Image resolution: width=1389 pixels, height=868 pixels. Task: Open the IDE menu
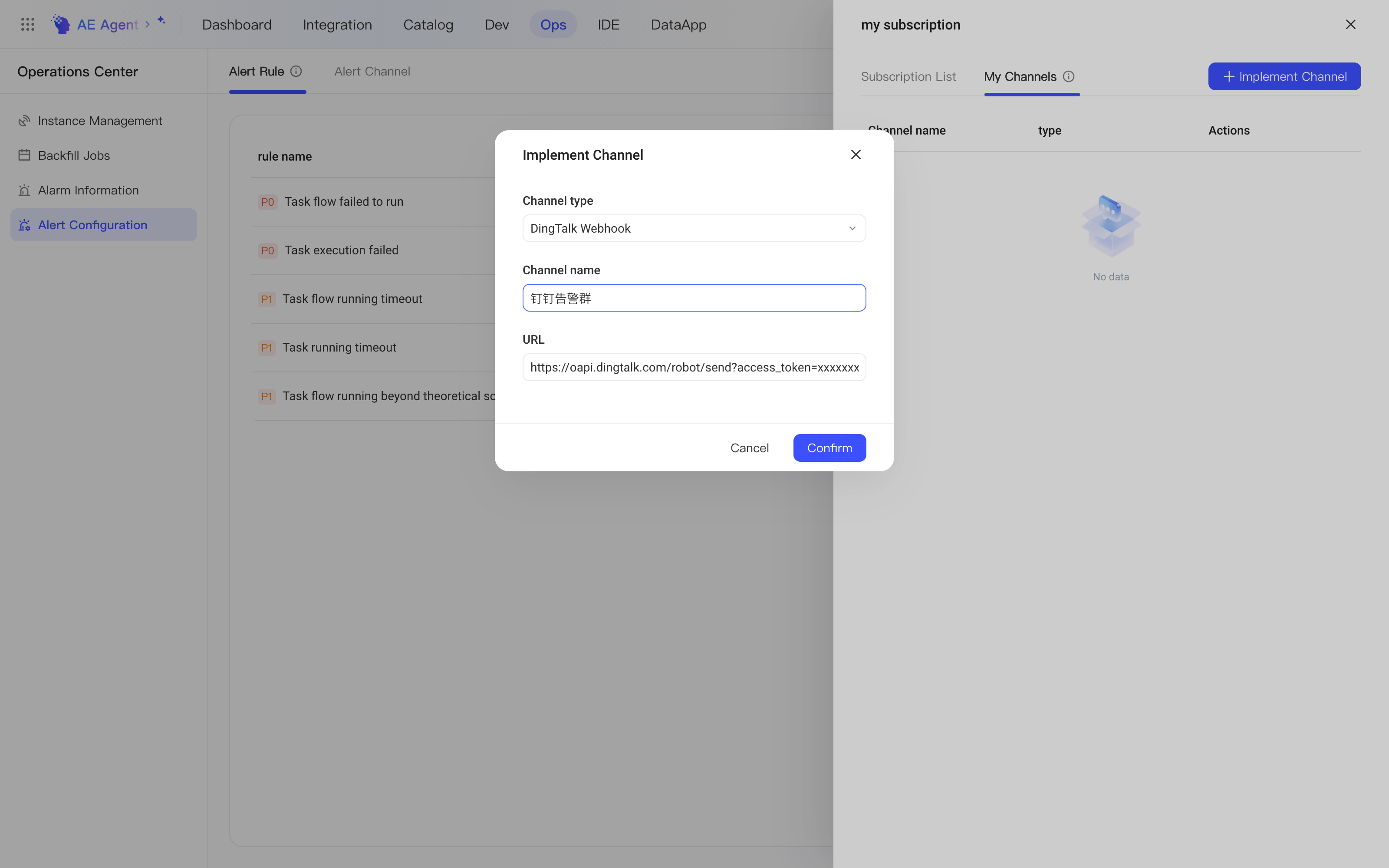coord(609,24)
